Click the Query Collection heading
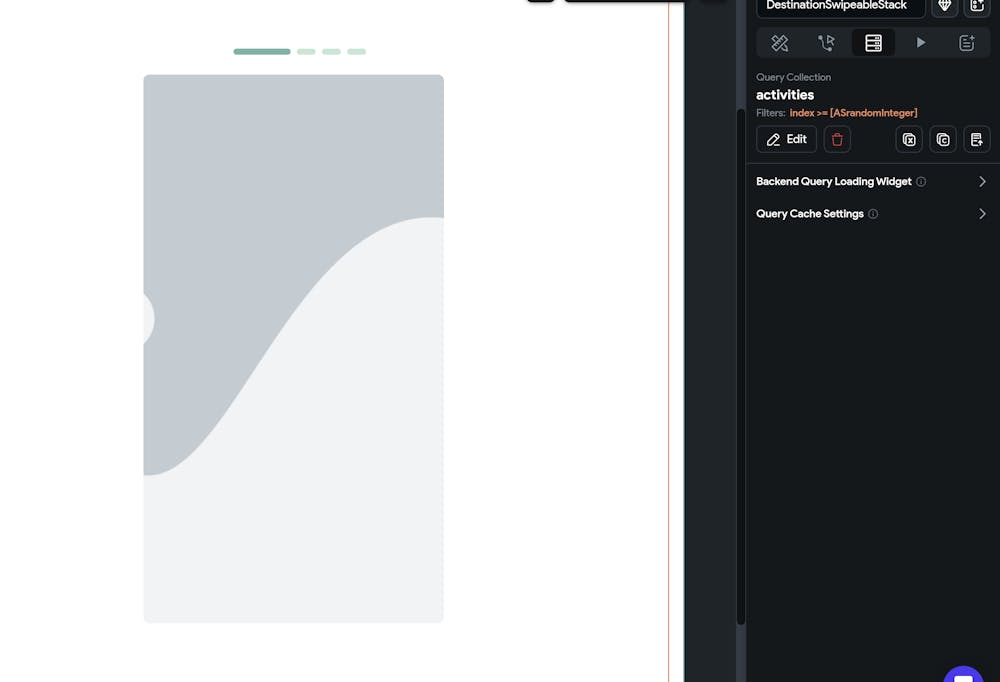 coord(793,77)
